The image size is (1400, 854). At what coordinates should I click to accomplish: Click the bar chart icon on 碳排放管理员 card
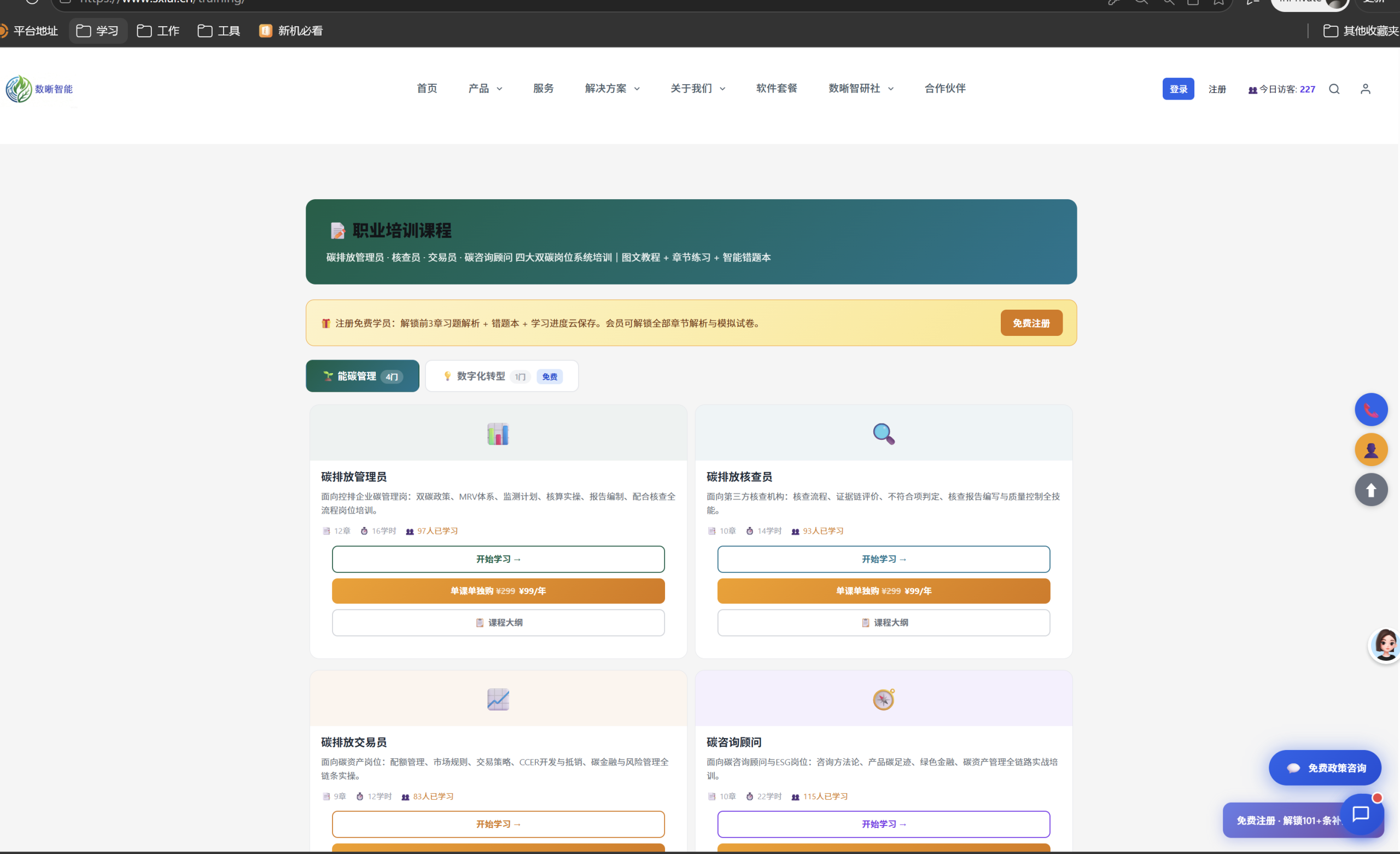498,434
